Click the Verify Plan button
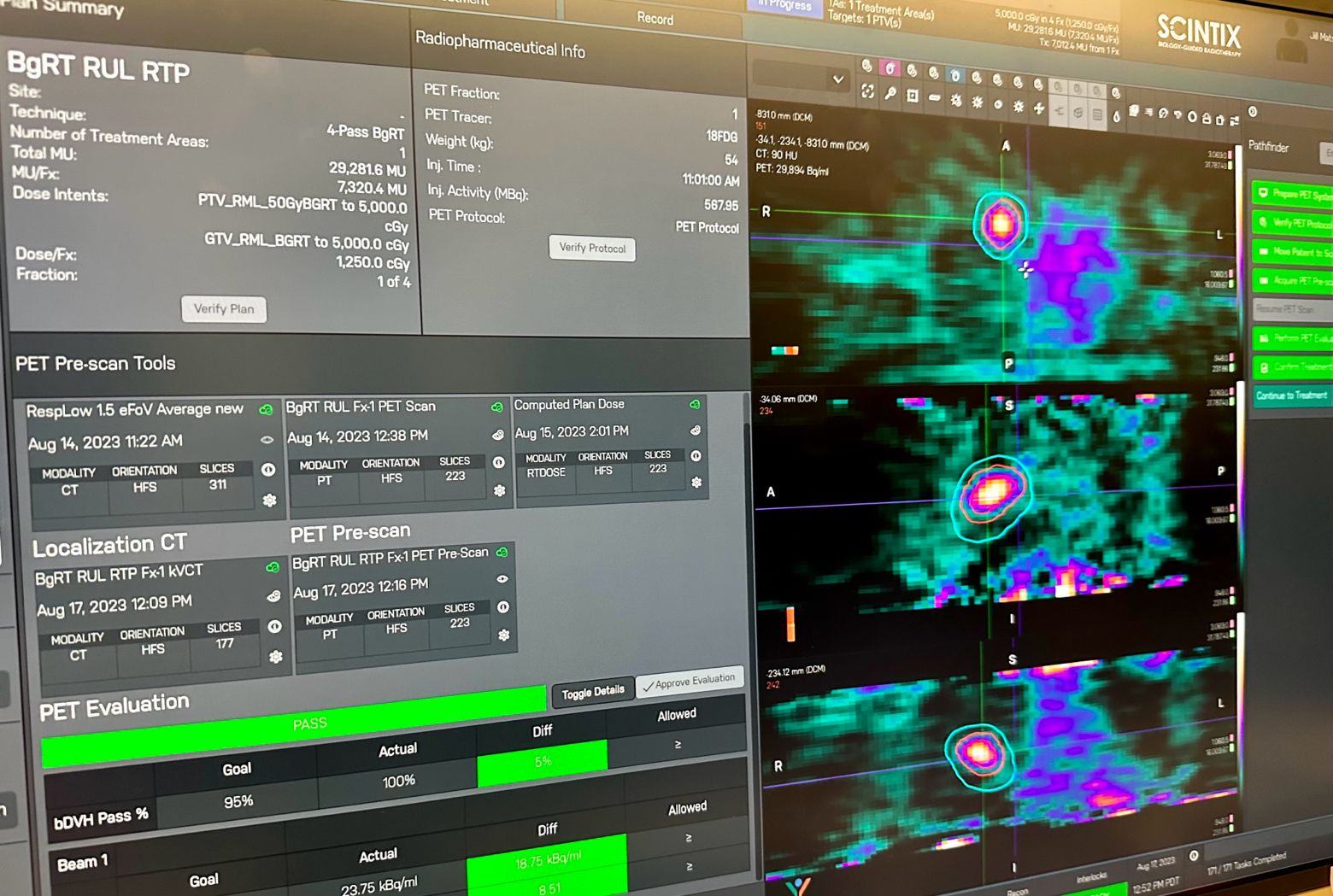The height and width of the screenshot is (896, 1333). (224, 309)
